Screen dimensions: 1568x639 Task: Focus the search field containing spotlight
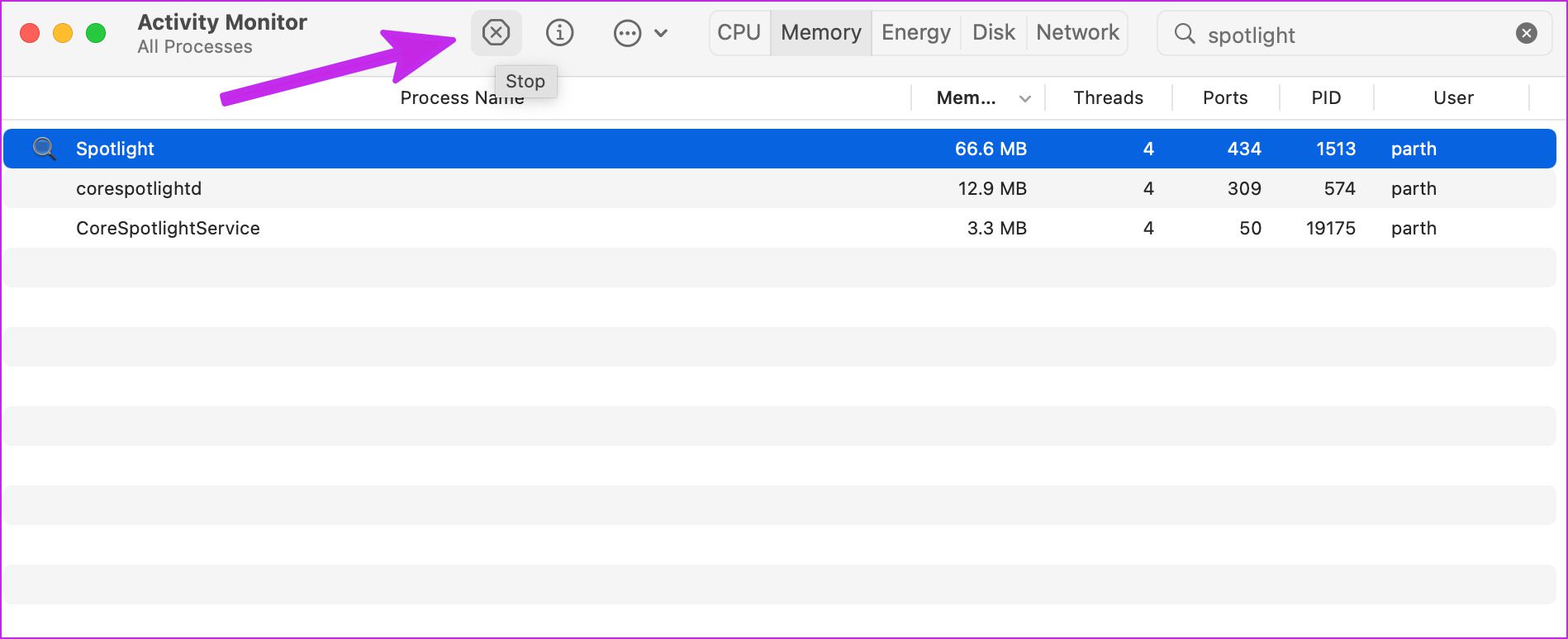click(1355, 34)
